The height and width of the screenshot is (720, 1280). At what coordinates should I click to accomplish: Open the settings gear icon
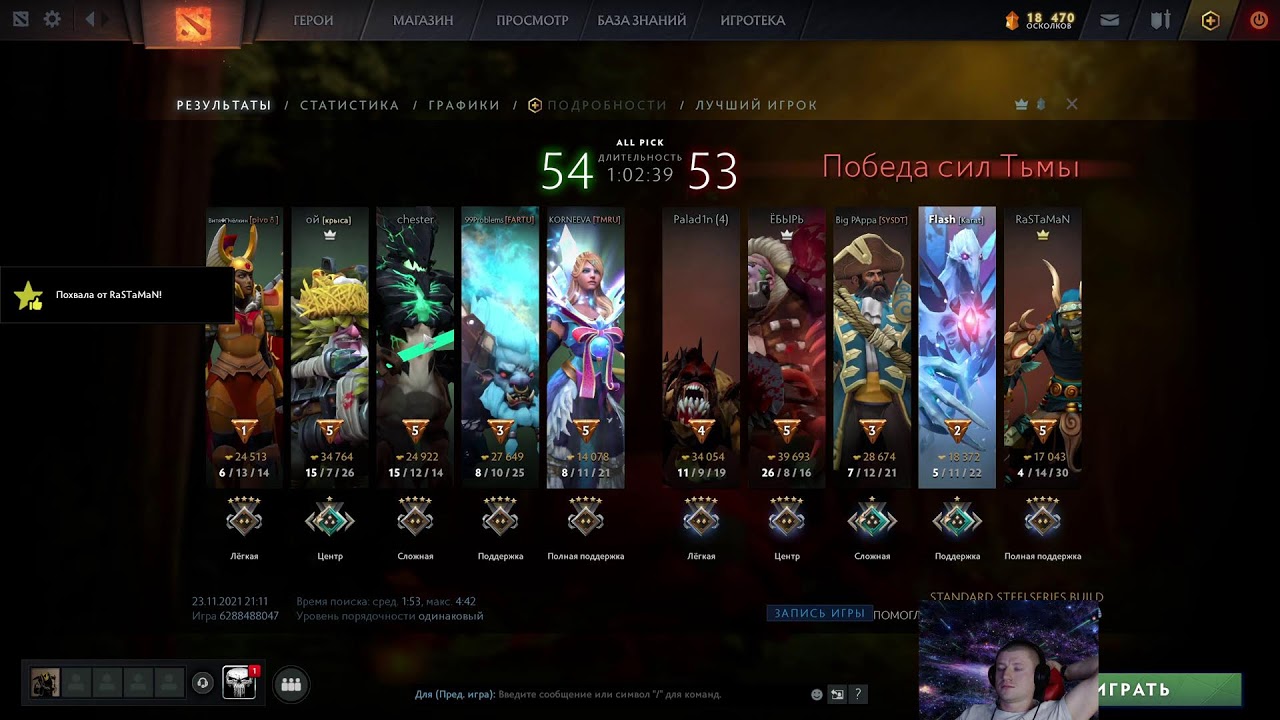coord(52,19)
